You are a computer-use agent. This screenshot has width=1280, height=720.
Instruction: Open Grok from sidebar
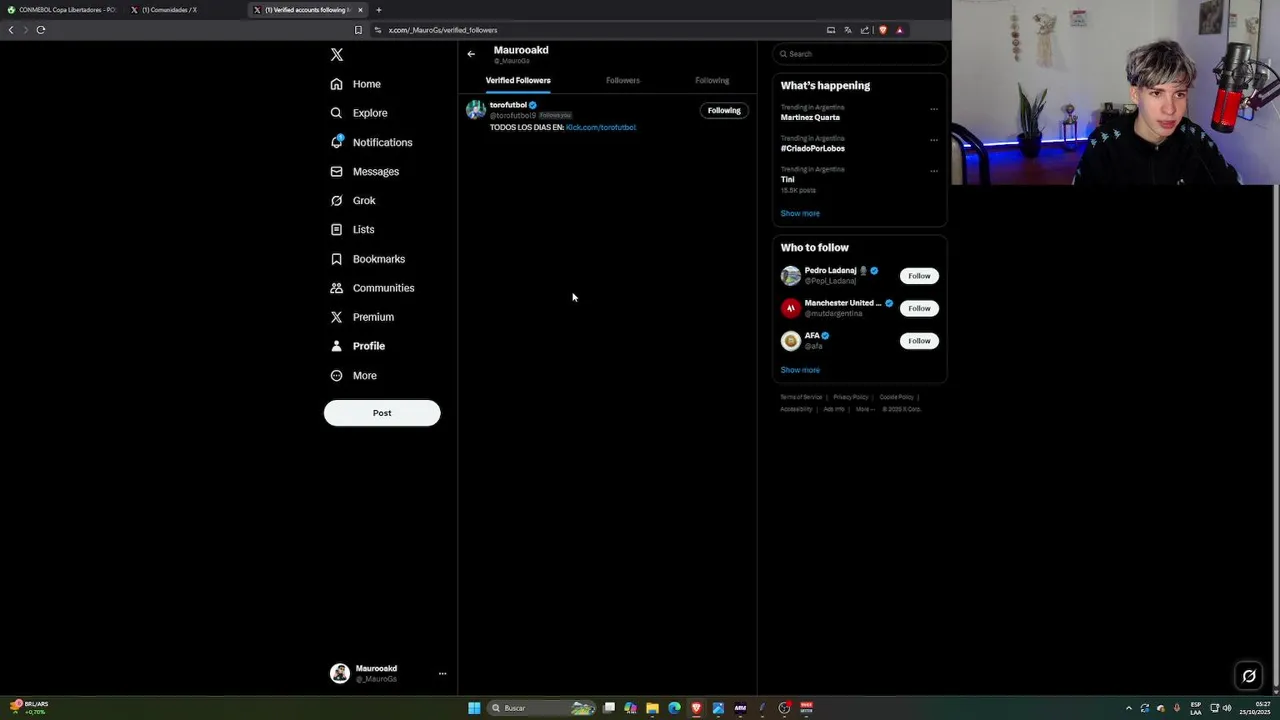pyautogui.click(x=353, y=200)
